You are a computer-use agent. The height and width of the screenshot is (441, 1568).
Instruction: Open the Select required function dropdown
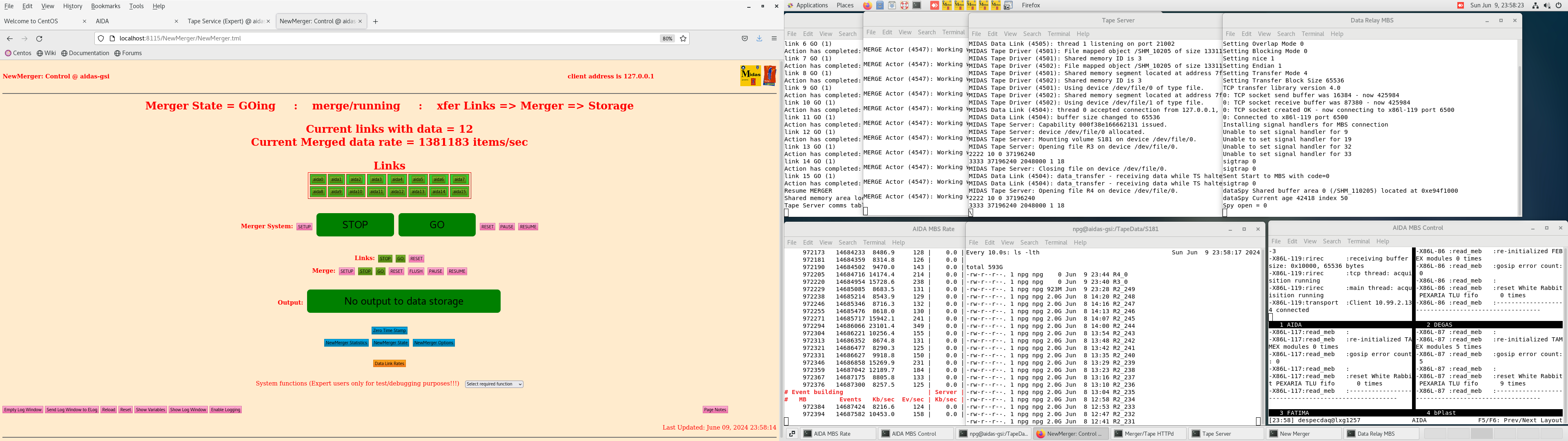pyautogui.click(x=494, y=384)
